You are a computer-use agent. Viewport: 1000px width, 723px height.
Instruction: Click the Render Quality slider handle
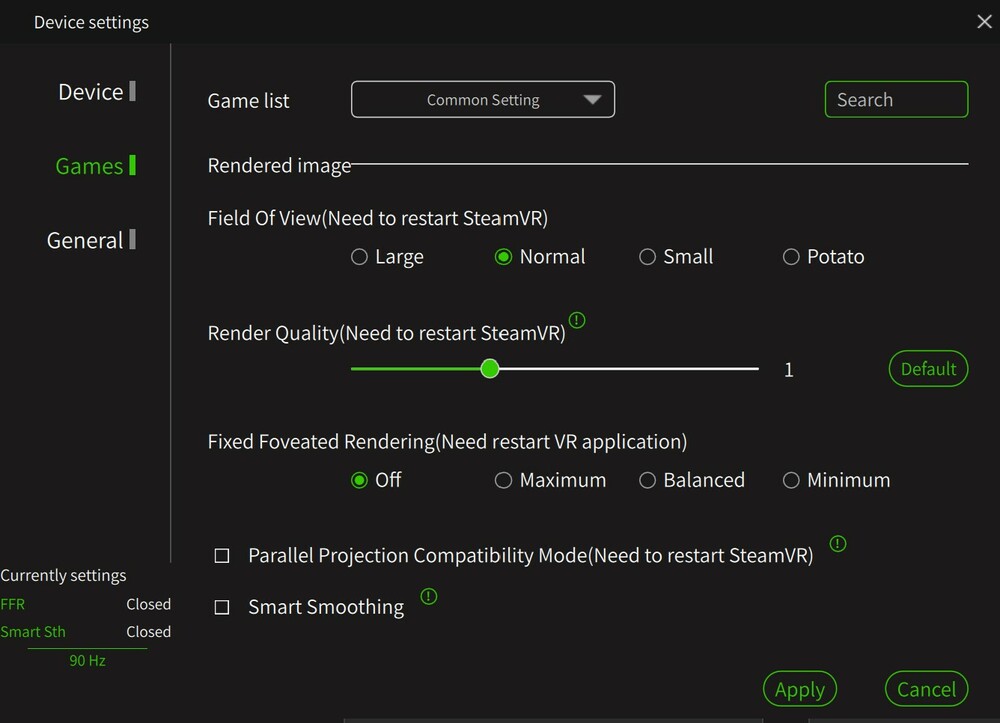tap(490, 369)
